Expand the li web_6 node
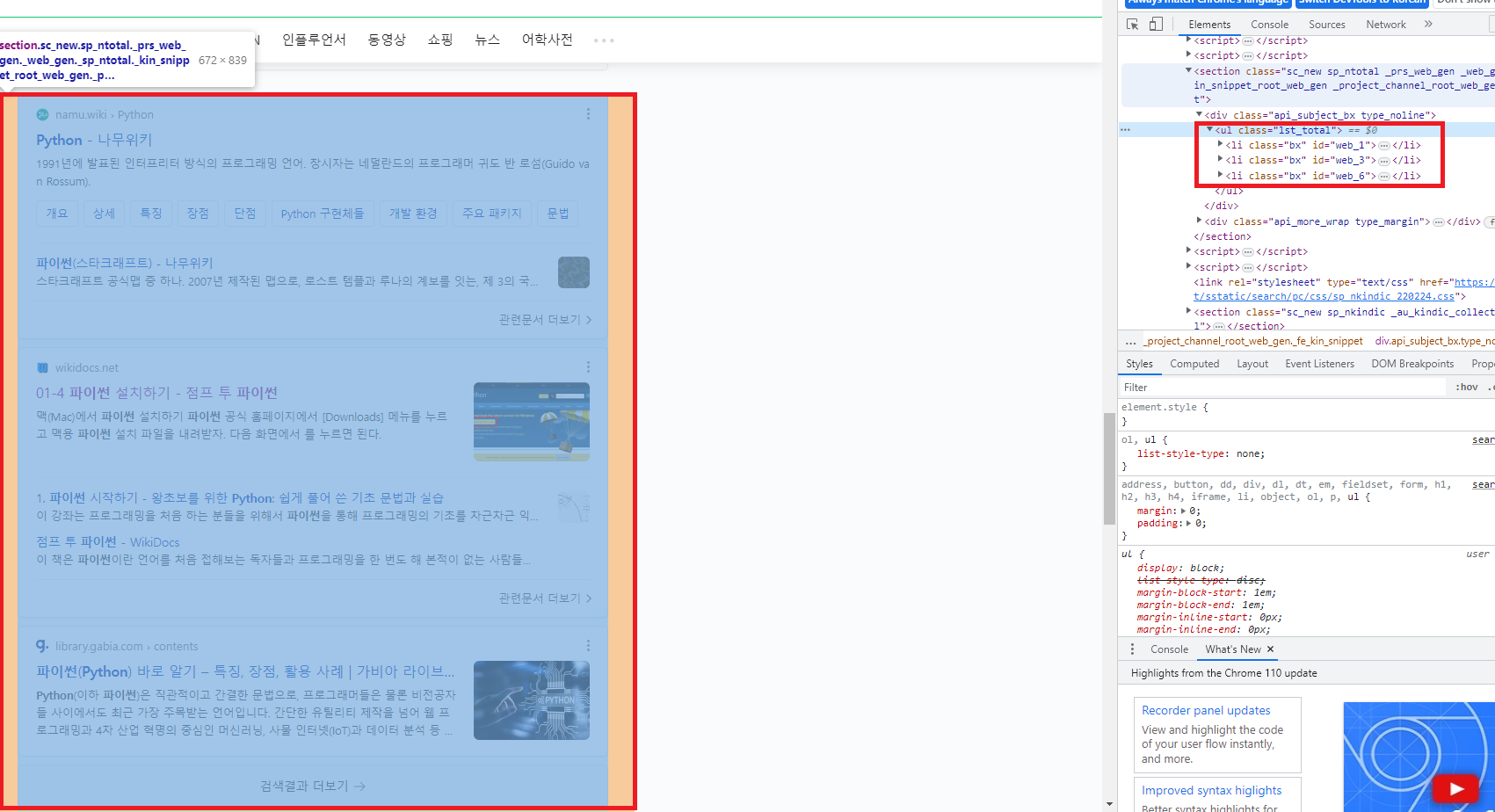The height and width of the screenshot is (812, 1495). [x=1221, y=176]
